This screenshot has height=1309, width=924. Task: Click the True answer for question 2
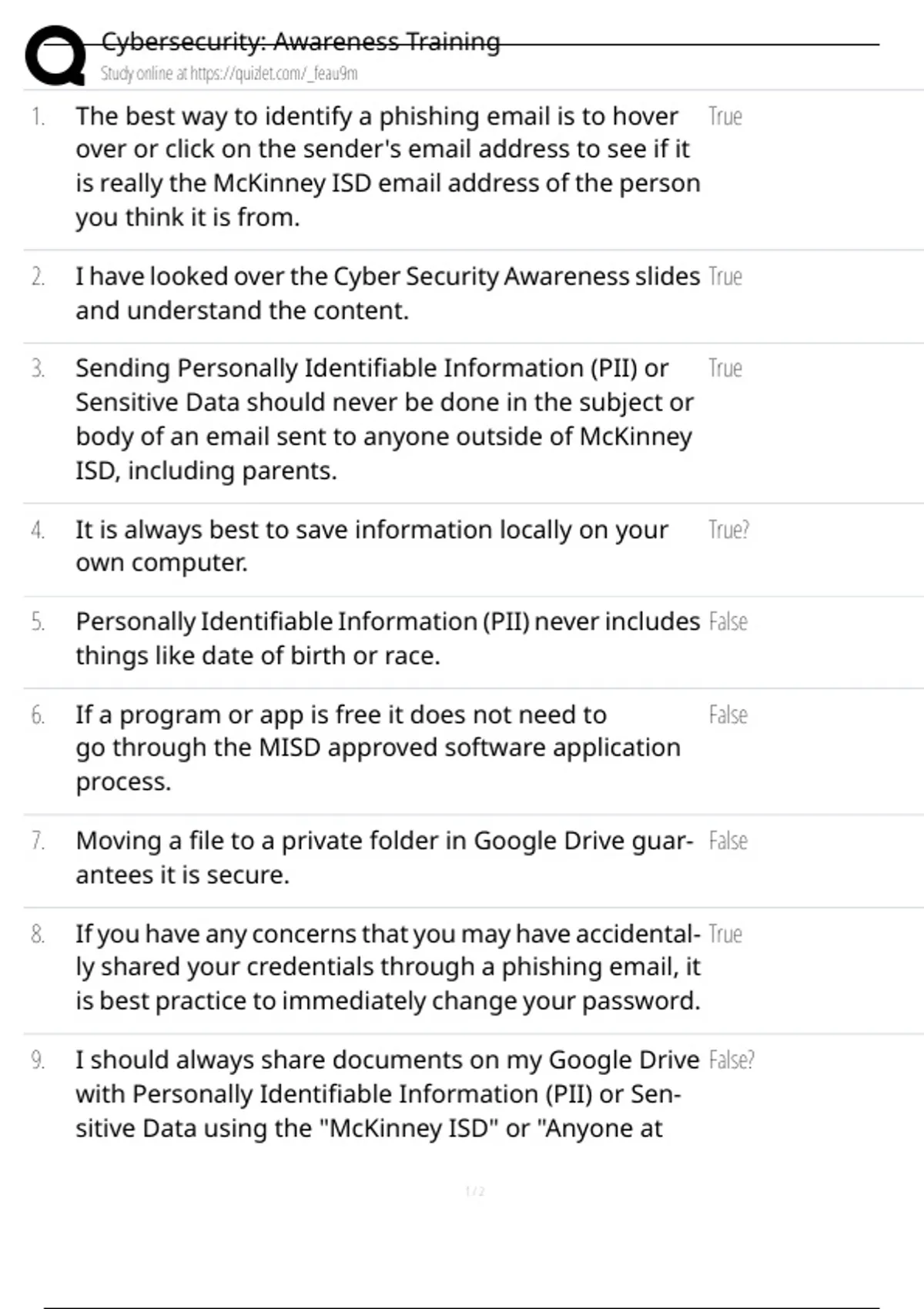(725, 276)
